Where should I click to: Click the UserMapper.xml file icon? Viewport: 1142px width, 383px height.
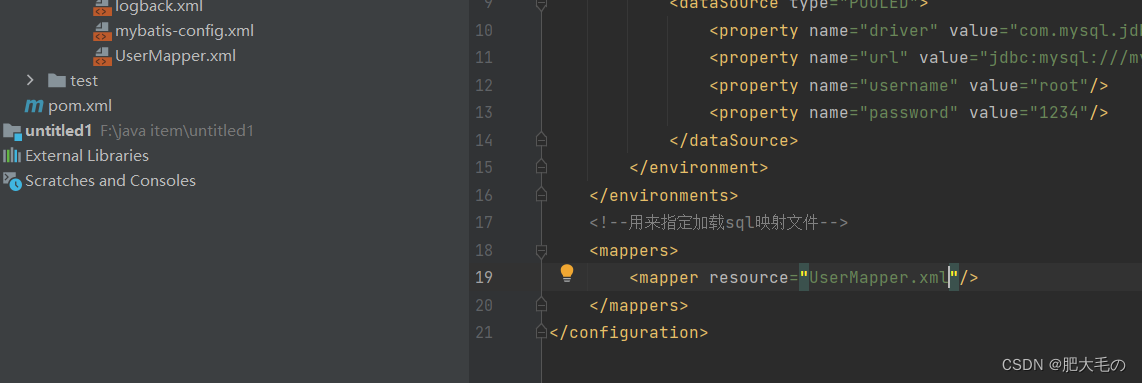[x=102, y=56]
